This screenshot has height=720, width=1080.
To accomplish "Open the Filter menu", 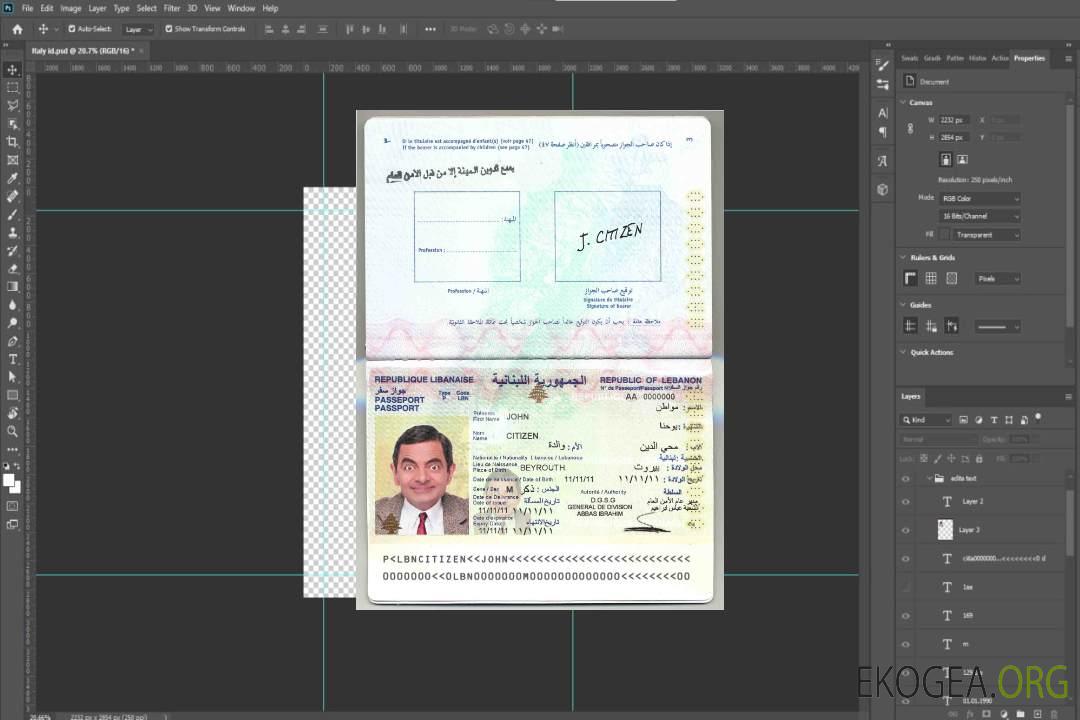I will 172,8.
